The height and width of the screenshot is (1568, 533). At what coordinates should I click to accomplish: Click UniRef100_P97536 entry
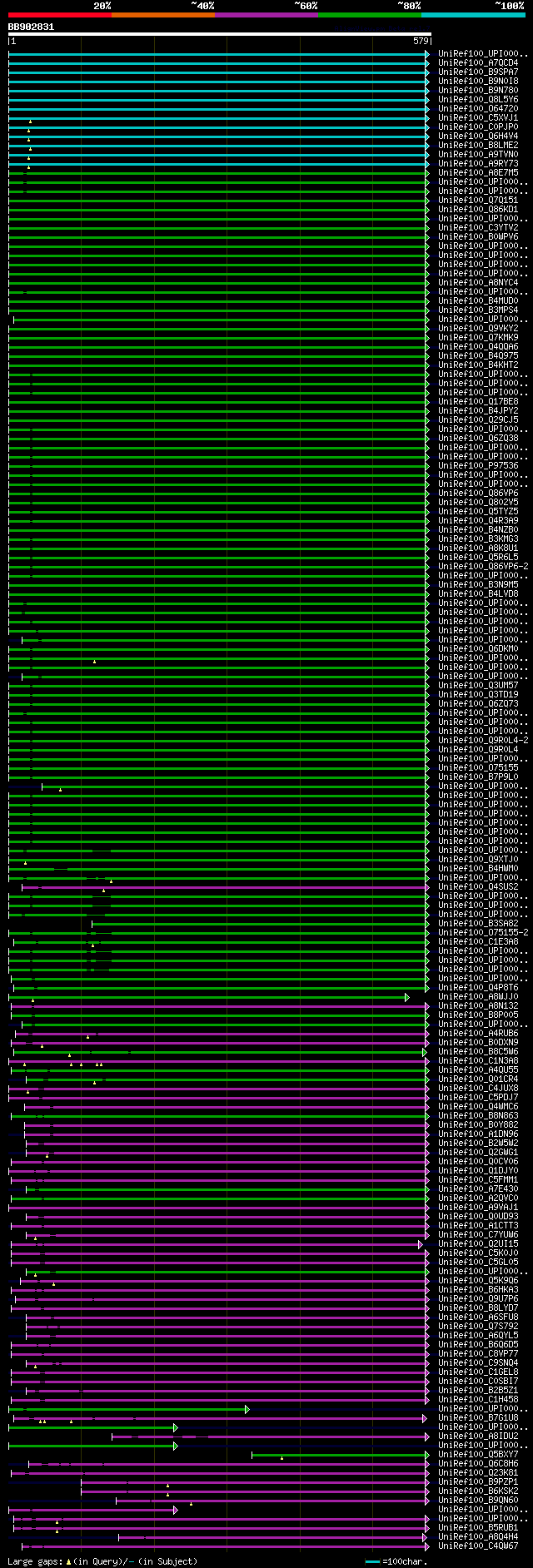(478, 466)
